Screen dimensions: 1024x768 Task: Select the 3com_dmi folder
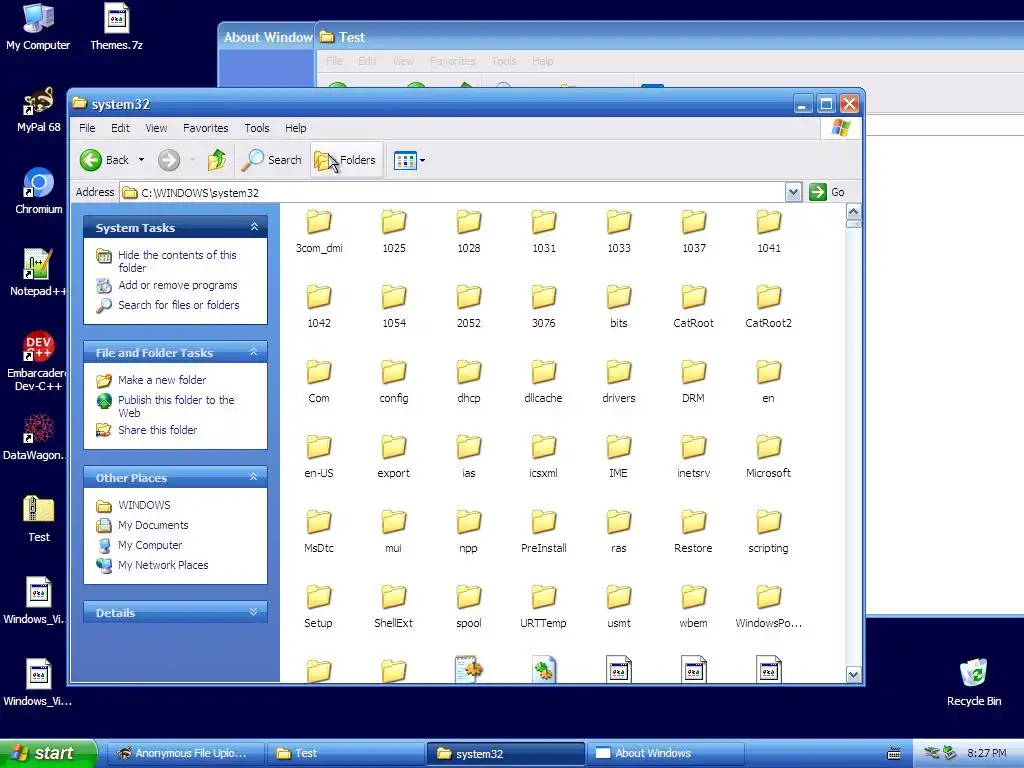[319, 232]
